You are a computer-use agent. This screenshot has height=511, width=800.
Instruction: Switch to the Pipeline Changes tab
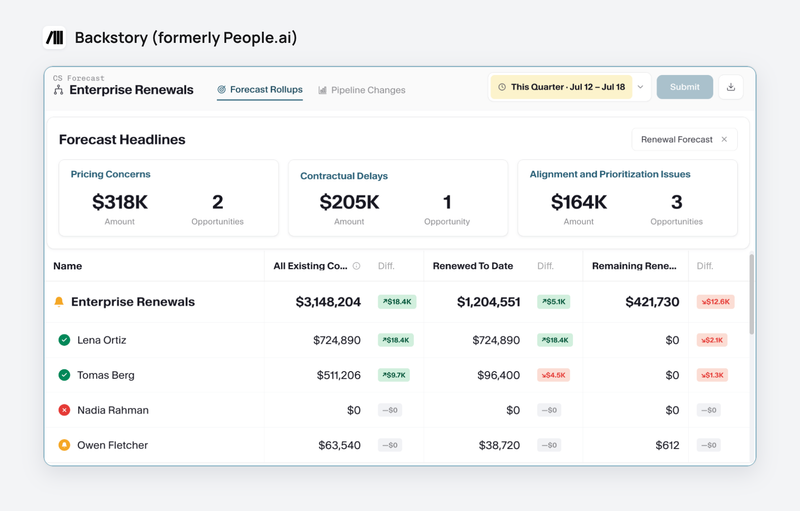tap(362, 90)
